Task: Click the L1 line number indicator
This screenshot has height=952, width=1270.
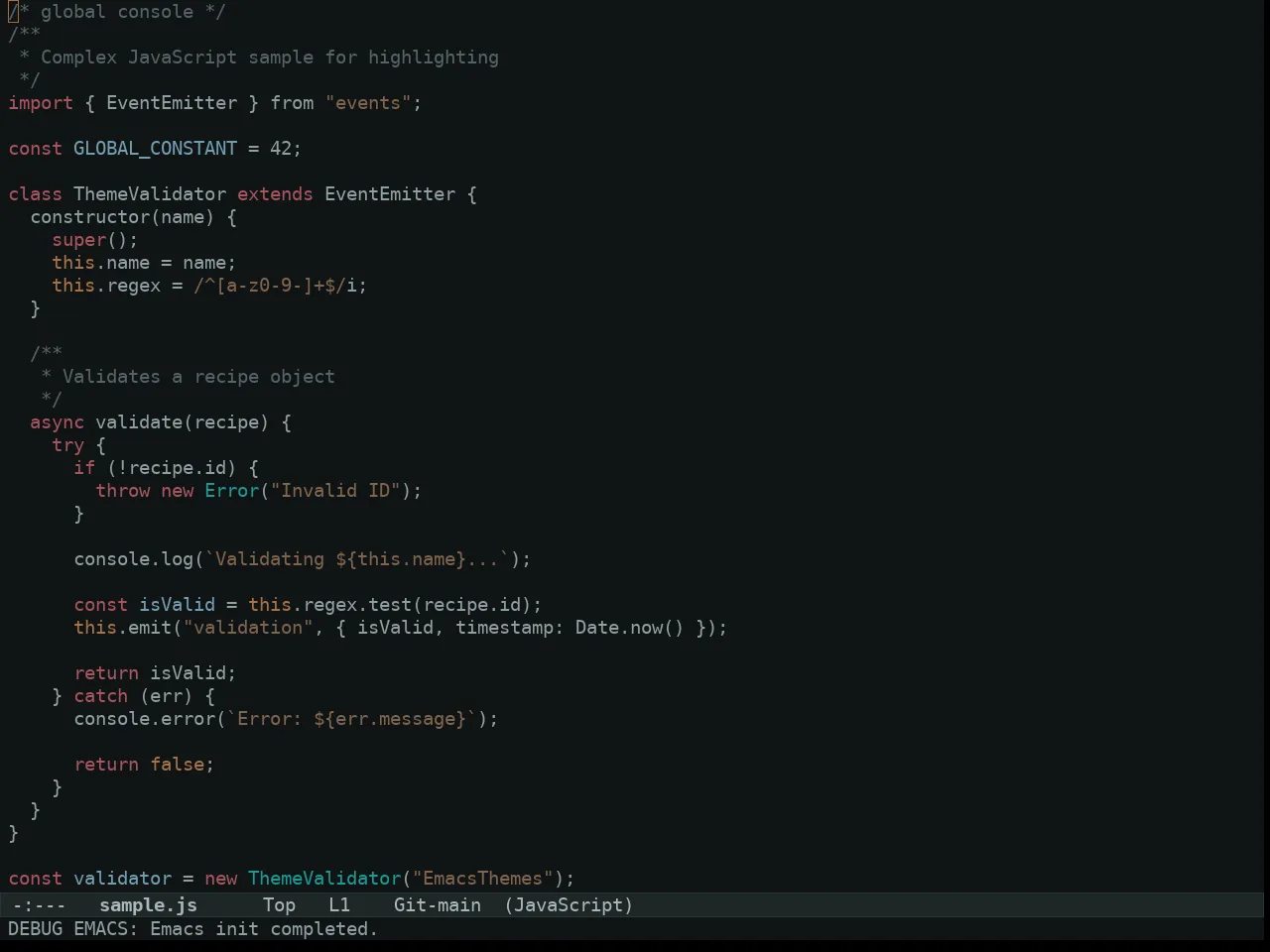Action: point(339,905)
